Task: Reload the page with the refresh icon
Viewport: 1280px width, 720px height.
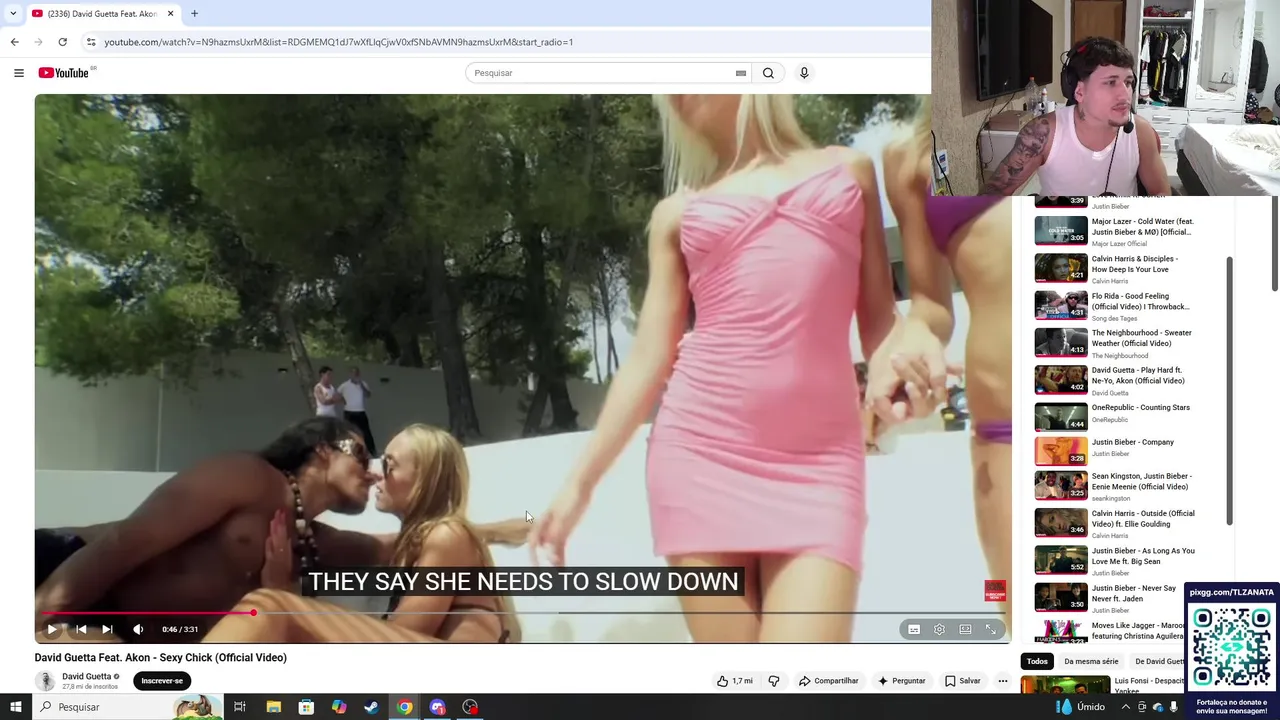Action: (62, 42)
